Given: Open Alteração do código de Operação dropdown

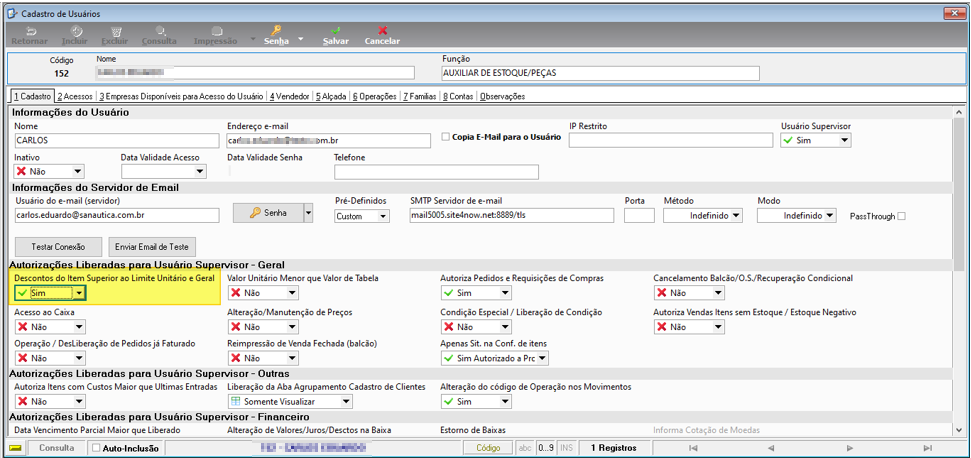Looking at the screenshot, I should [505, 402].
